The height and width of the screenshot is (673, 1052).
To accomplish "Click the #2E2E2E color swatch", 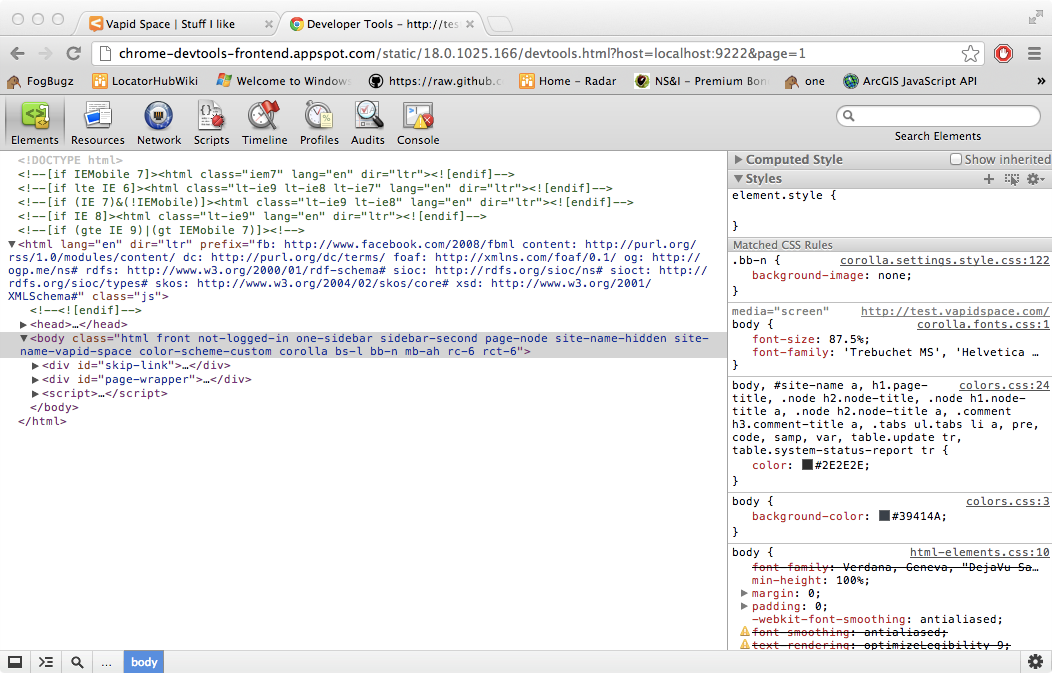I will point(807,465).
